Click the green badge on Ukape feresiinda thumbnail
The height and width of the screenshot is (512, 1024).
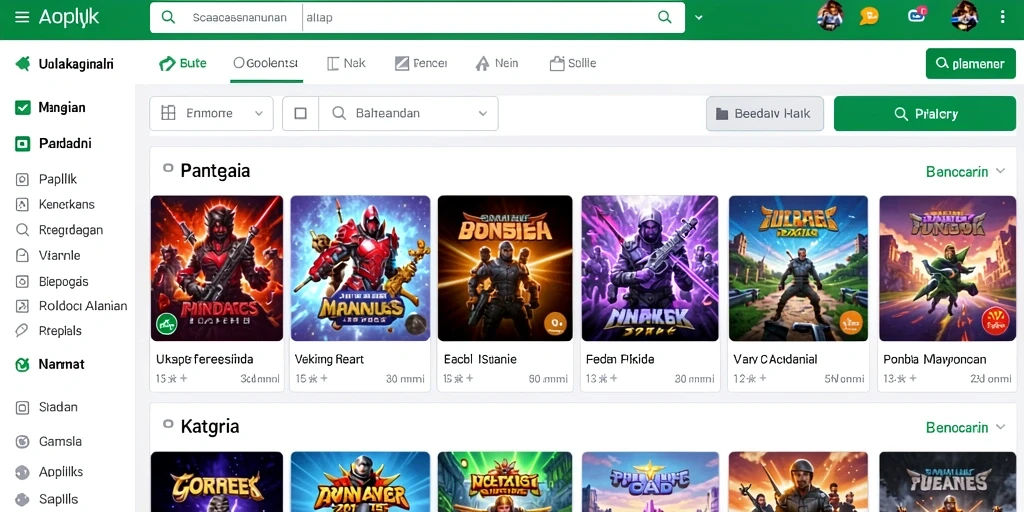[x=167, y=324]
